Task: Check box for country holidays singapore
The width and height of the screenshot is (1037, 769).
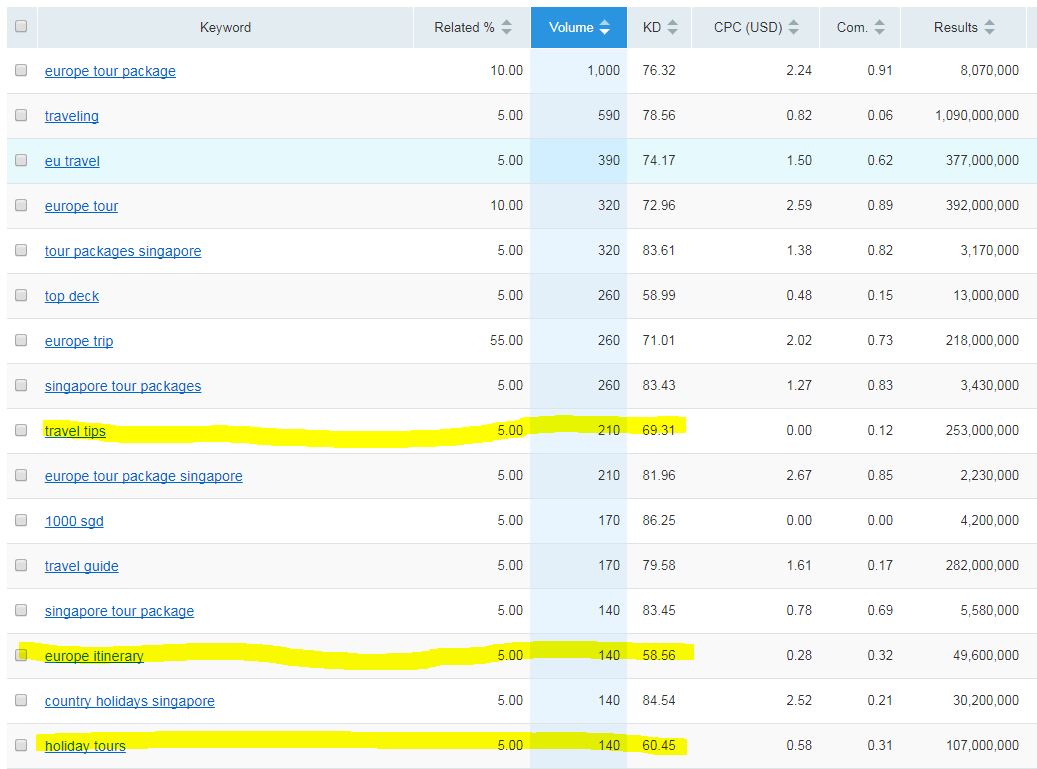Action: [21, 700]
